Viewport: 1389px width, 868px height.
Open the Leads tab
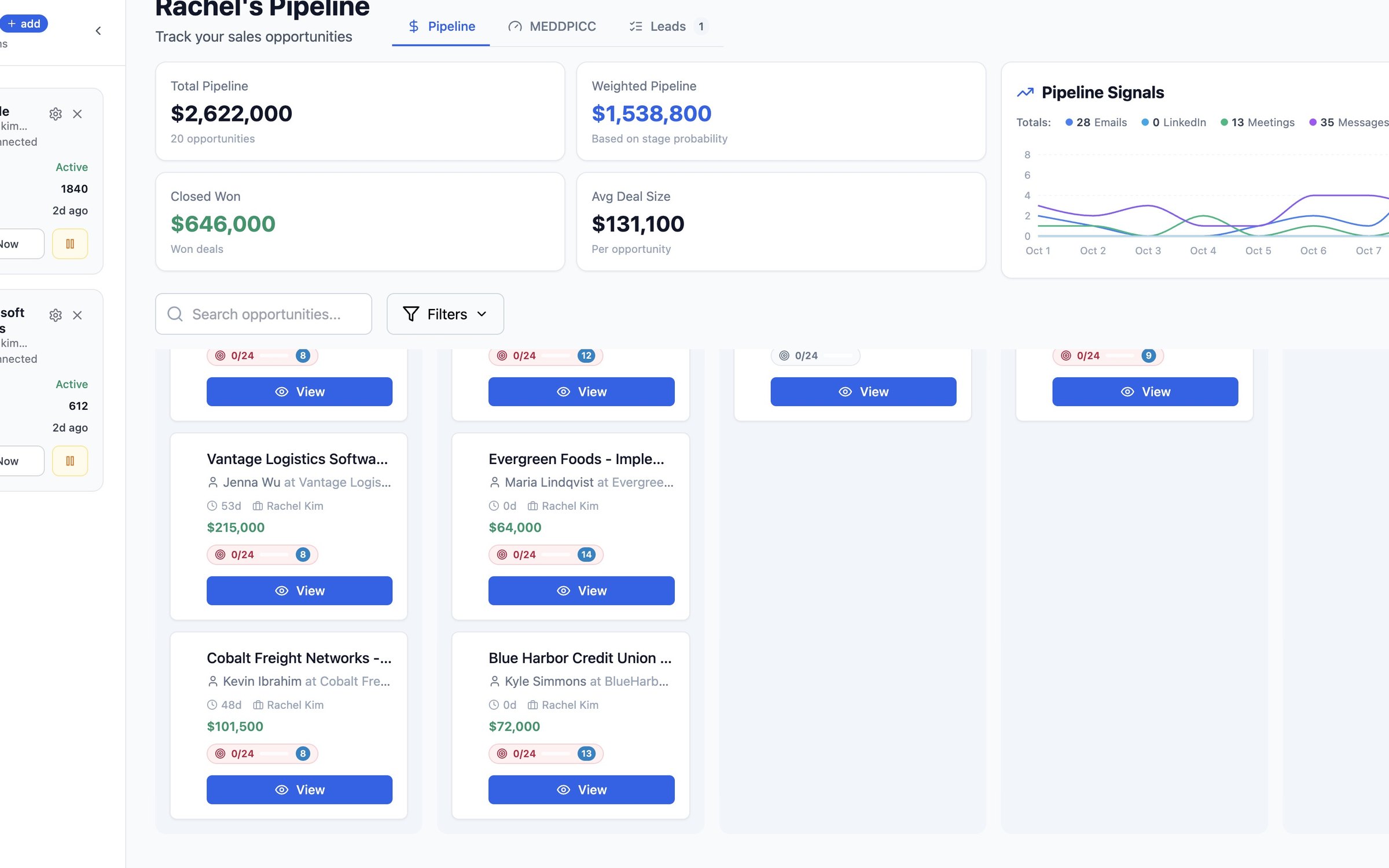(x=668, y=27)
